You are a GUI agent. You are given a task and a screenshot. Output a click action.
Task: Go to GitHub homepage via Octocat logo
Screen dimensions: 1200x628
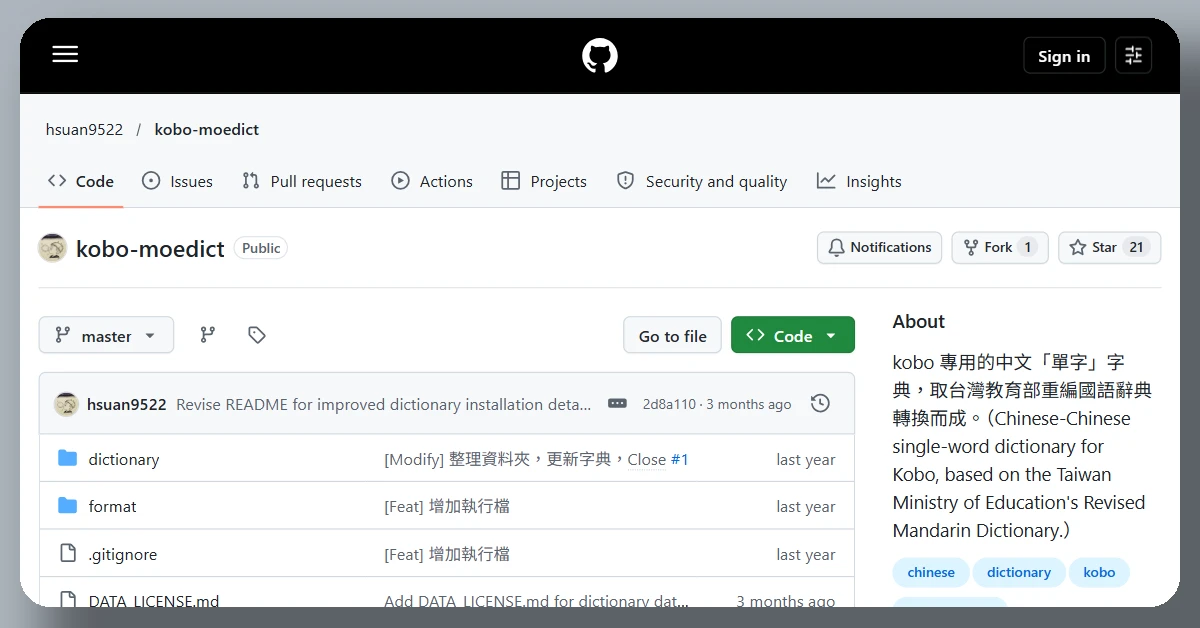(x=600, y=55)
